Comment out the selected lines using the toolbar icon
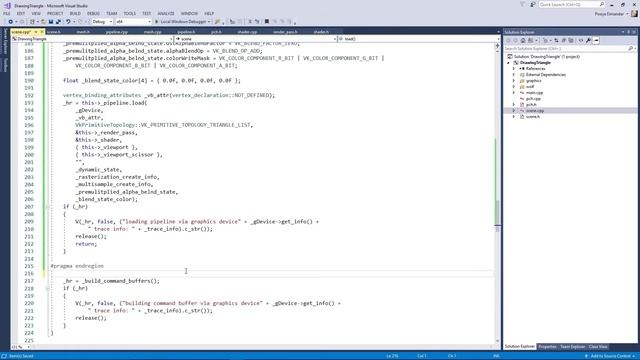 coord(250,22)
